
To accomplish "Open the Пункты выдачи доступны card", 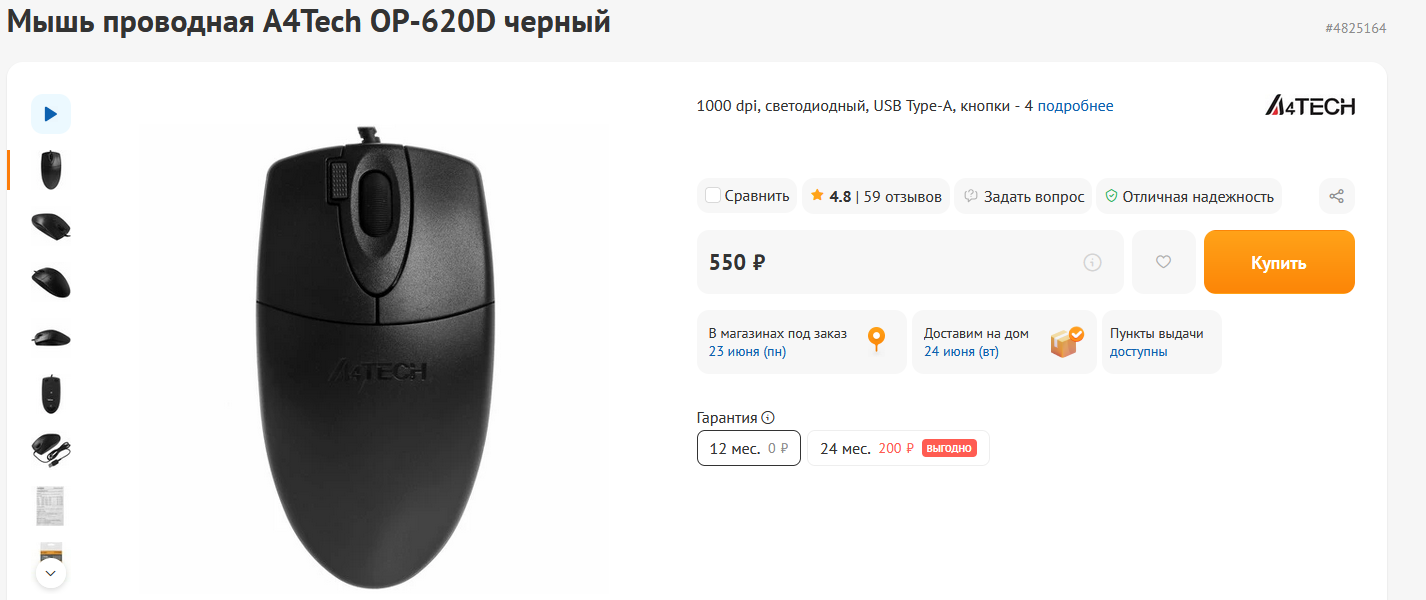I will pyautogui.click(x=1162, y=342).
